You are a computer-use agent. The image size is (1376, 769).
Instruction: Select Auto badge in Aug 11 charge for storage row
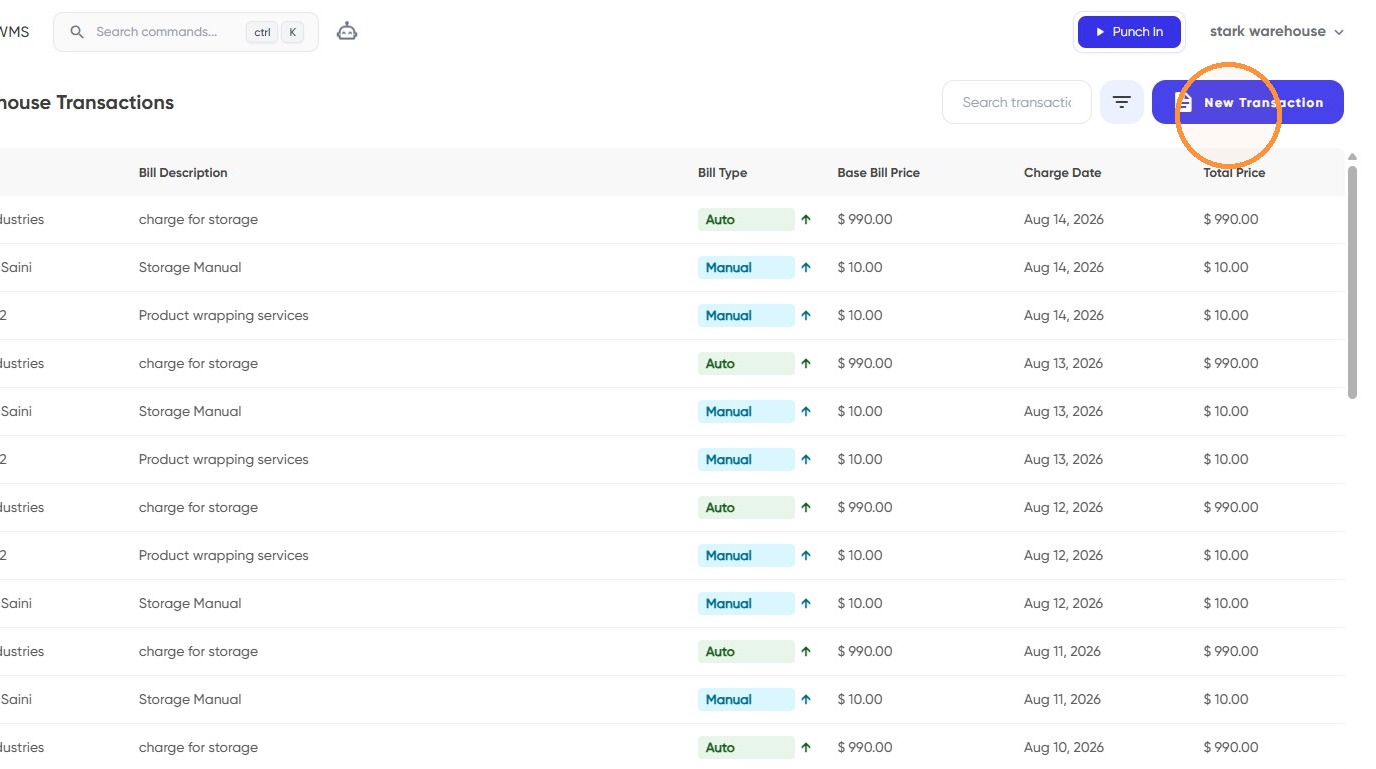click(x=746, y=651)
